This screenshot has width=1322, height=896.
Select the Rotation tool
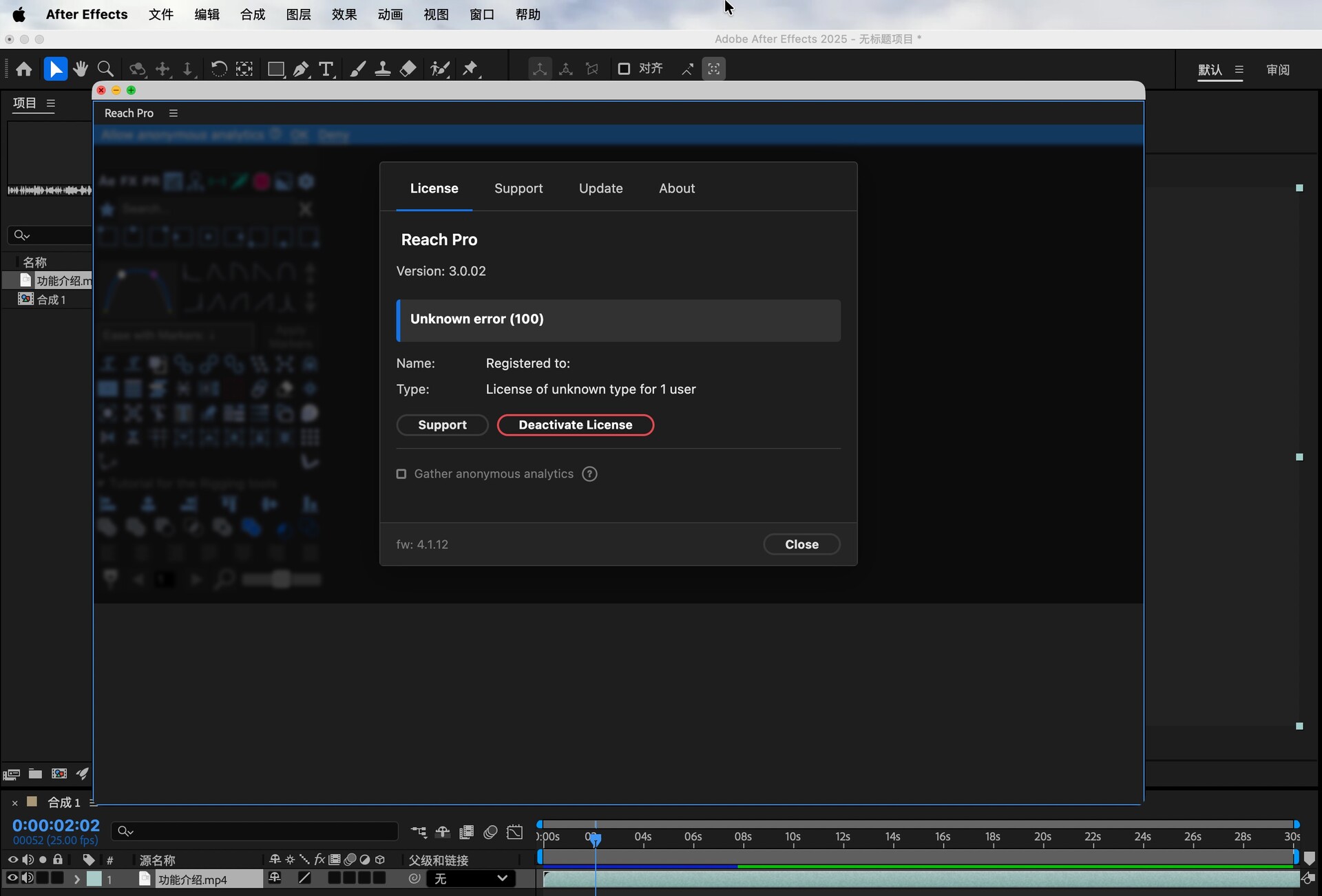218,69
